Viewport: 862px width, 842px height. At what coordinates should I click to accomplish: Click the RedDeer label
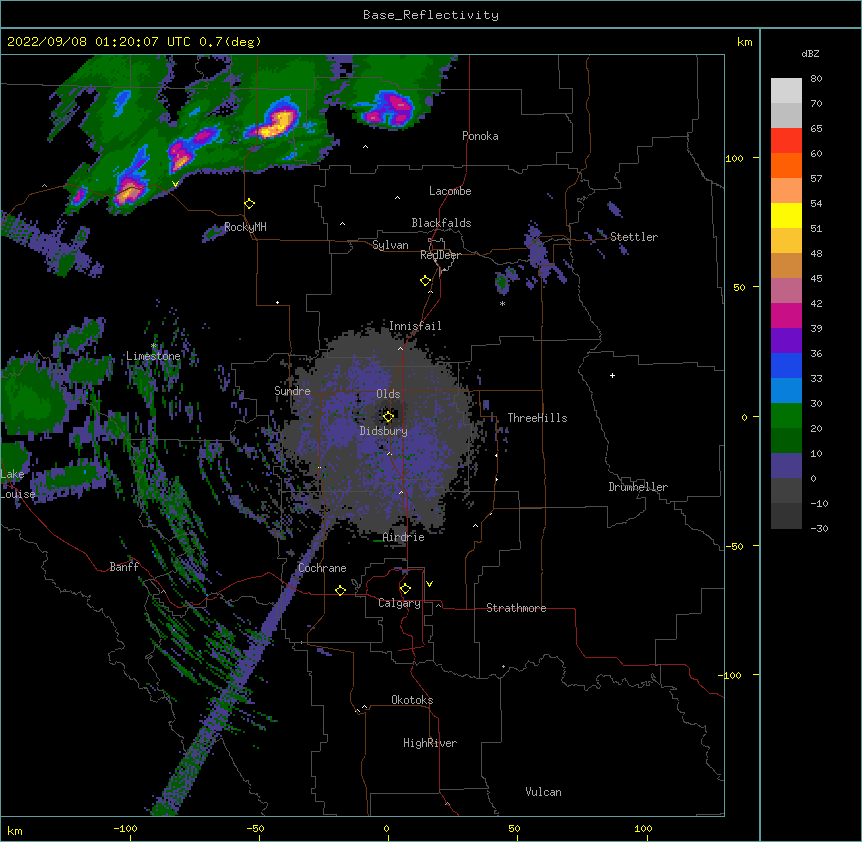click(x=440, y=255)
